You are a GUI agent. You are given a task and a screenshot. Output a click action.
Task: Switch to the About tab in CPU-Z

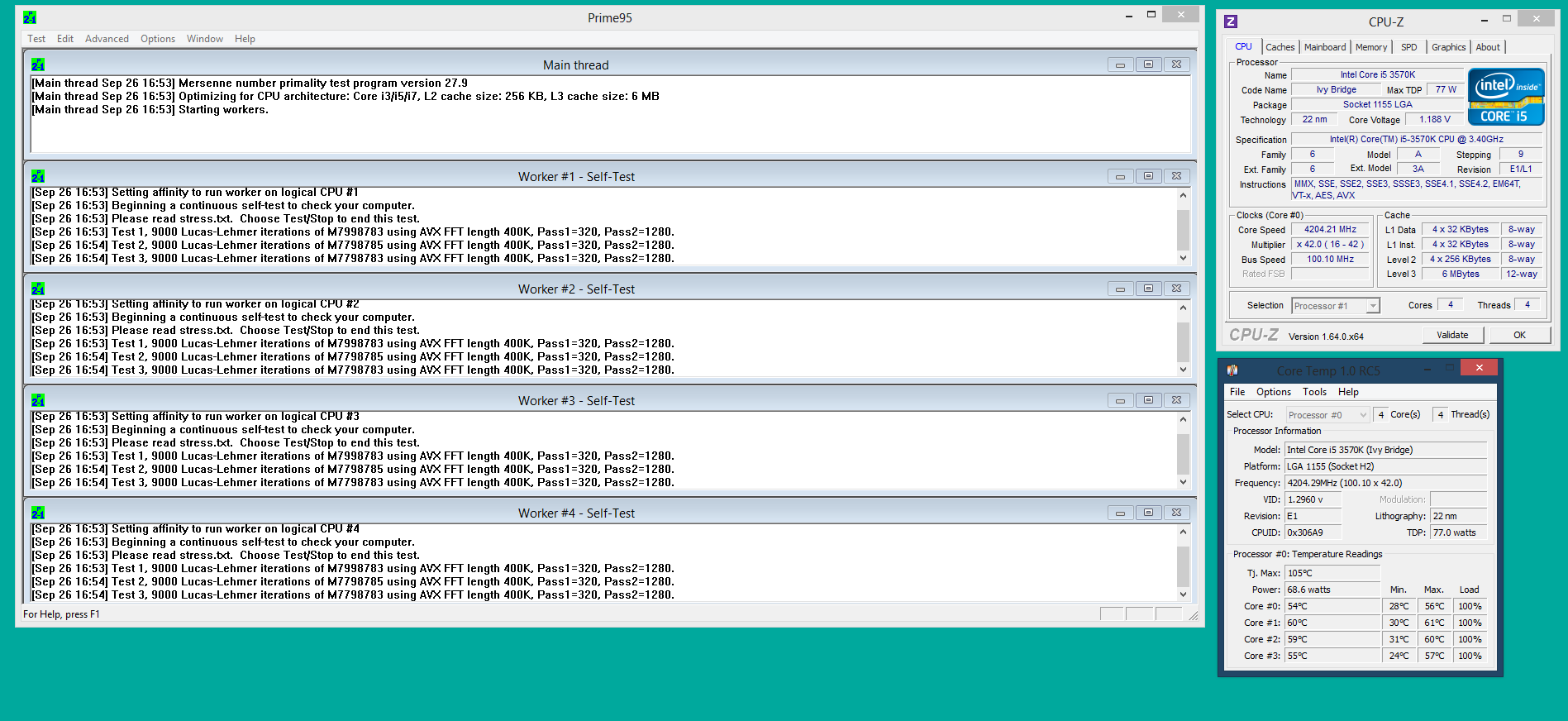coord(1488,47)
